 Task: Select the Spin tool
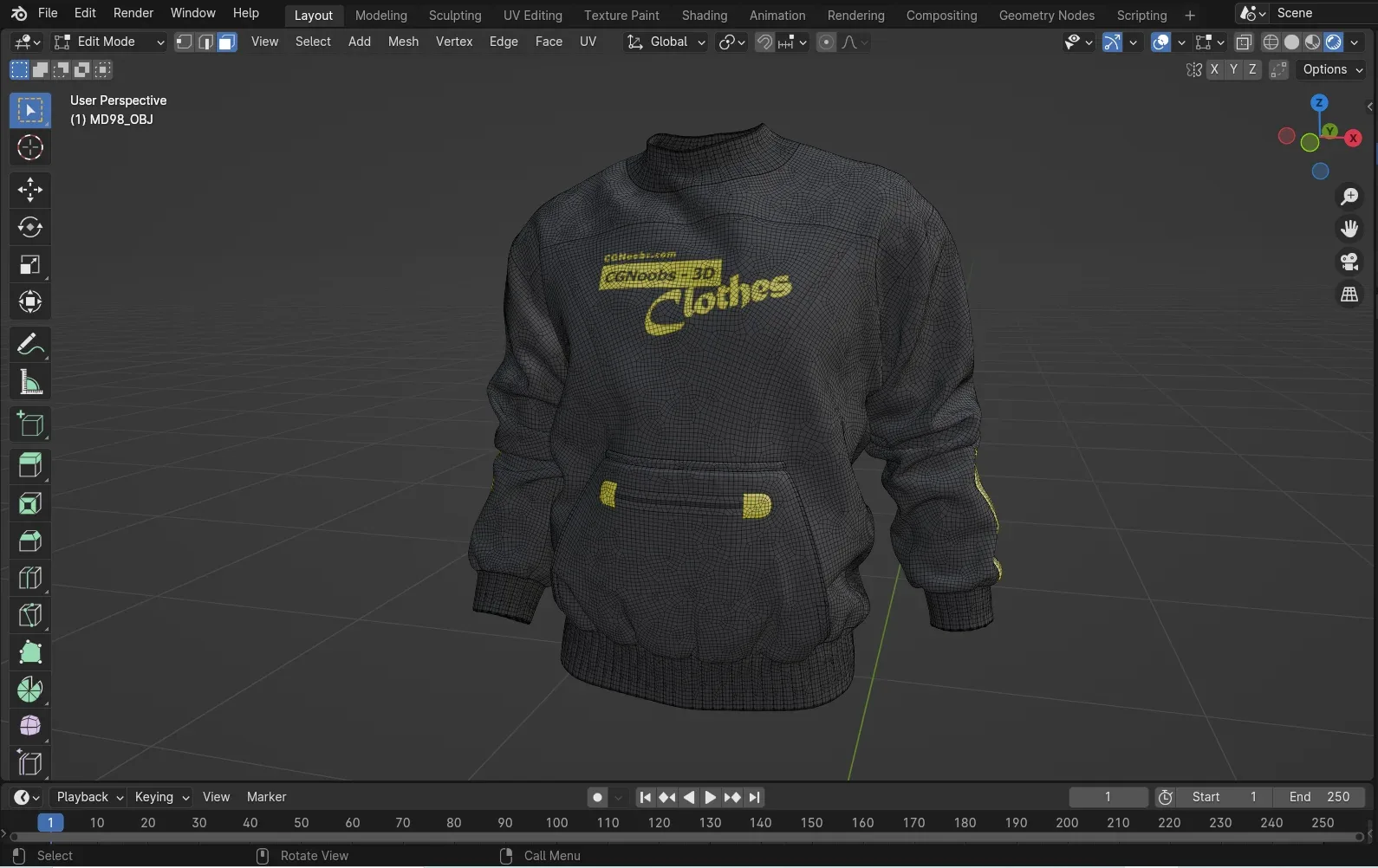click(30, 690)
